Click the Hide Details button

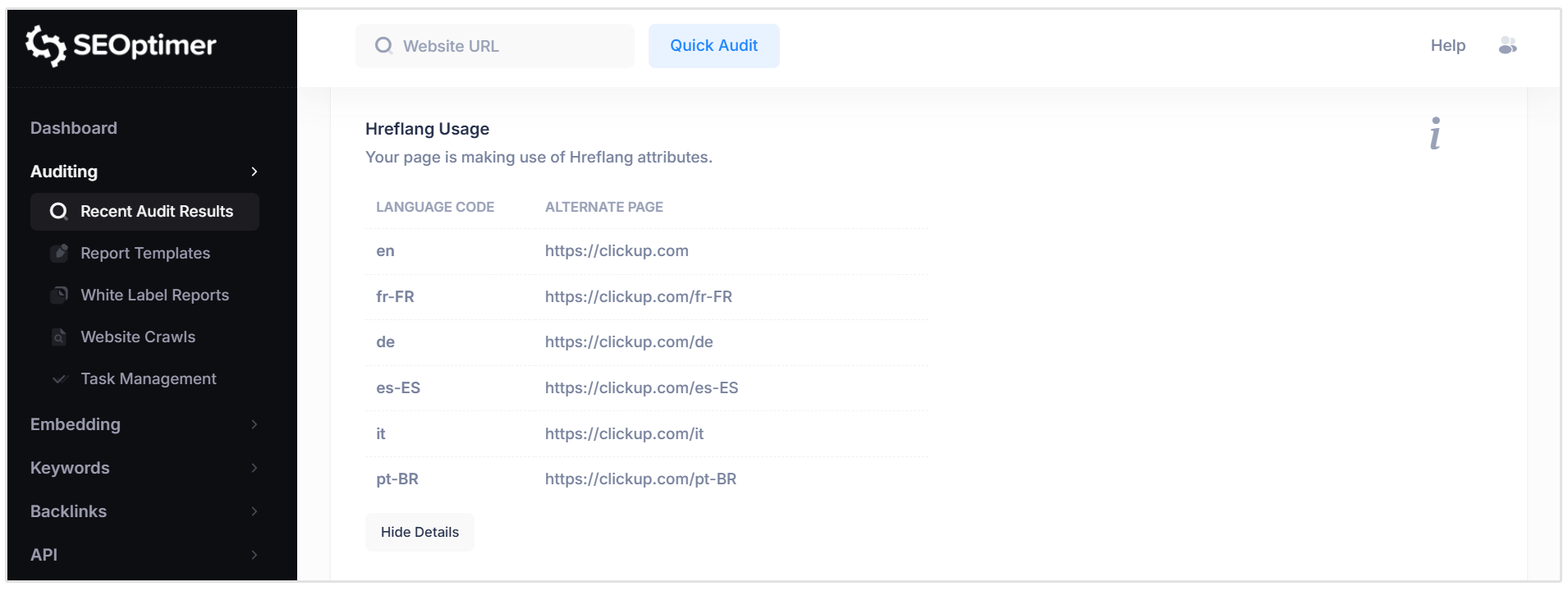coord(420,532)
